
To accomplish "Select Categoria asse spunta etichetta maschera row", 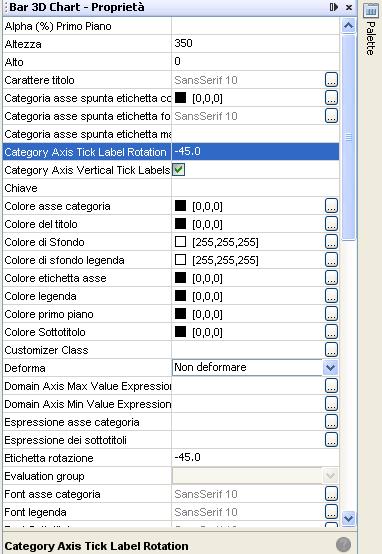I will pos(171,134).
